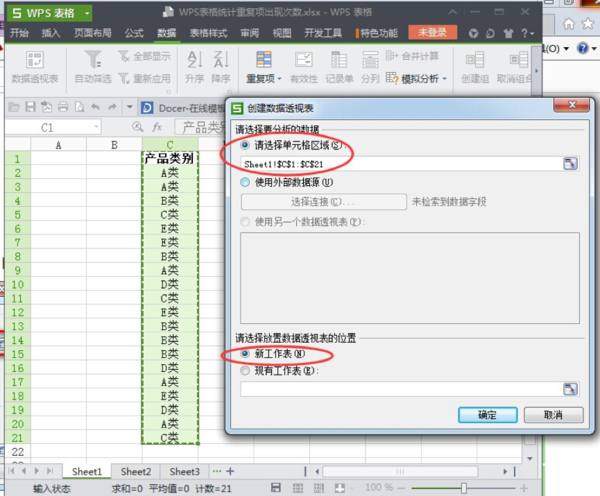
Task: Click the horizontal scrollbar track
Action: (x=400, y=472)
